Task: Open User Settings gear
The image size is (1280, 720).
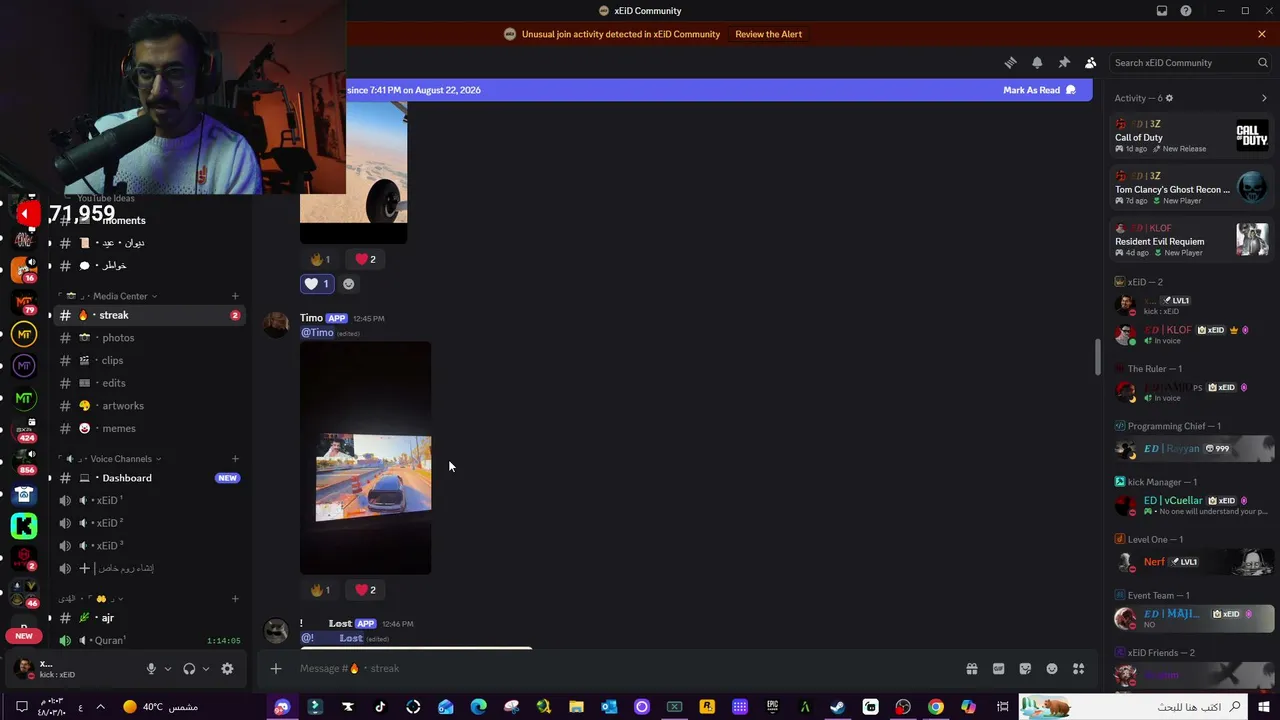Action: (227, 669)
